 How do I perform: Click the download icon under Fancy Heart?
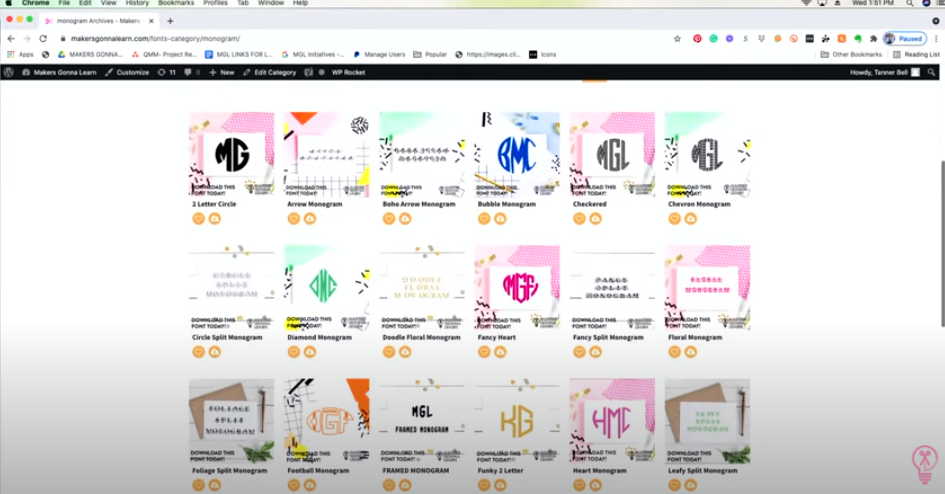pyautogui.click(x=500, y=352)
